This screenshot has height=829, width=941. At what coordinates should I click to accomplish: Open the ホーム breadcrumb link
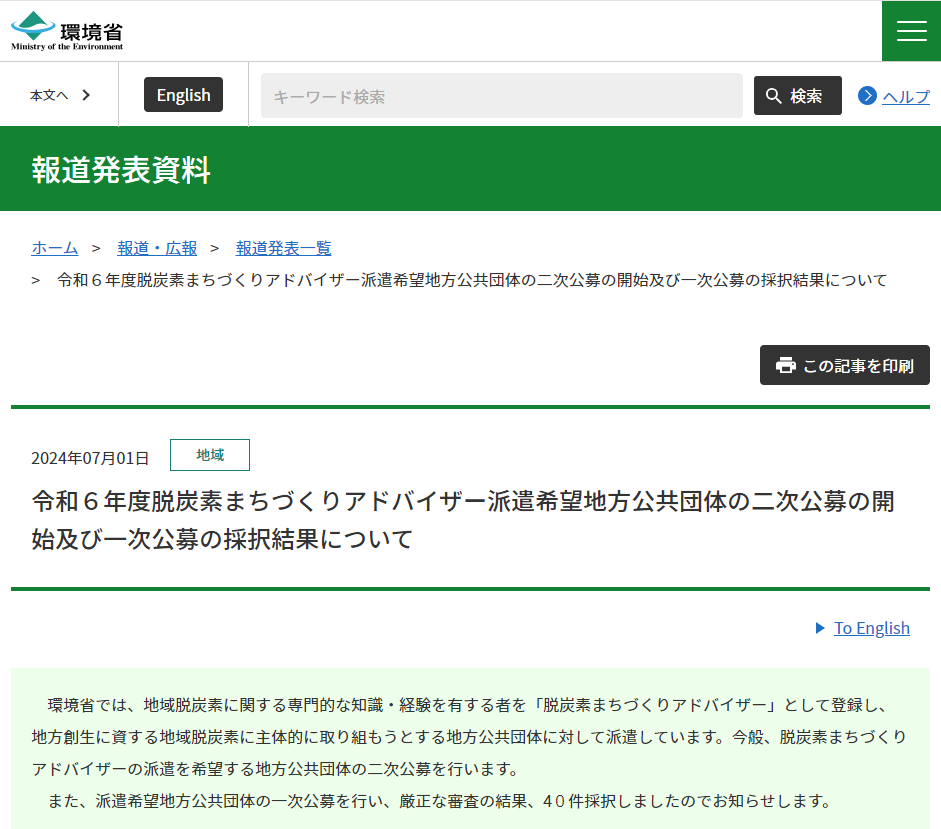(x=54, y=247)
